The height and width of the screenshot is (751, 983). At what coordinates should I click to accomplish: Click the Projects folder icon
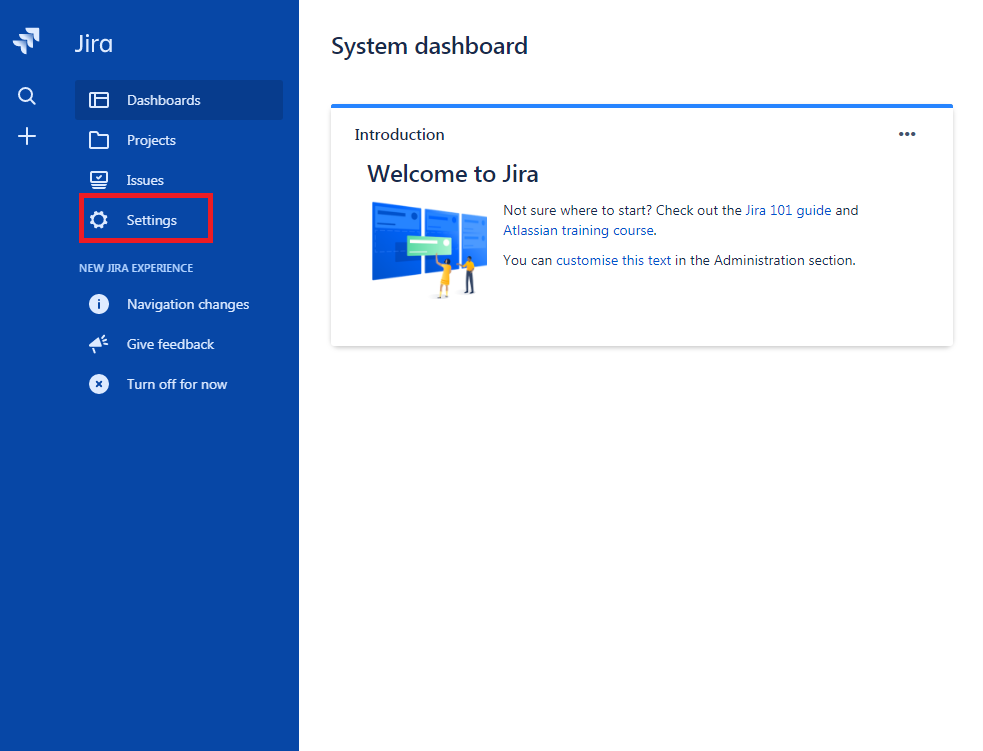98,140
